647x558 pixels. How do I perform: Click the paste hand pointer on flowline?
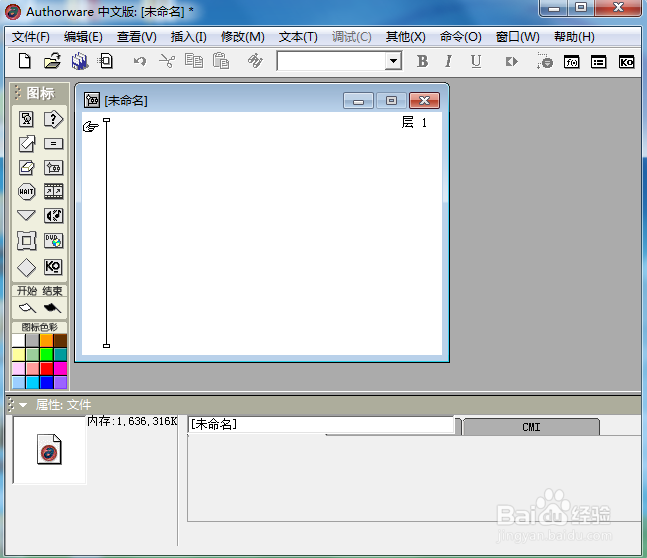pos(90,126)
